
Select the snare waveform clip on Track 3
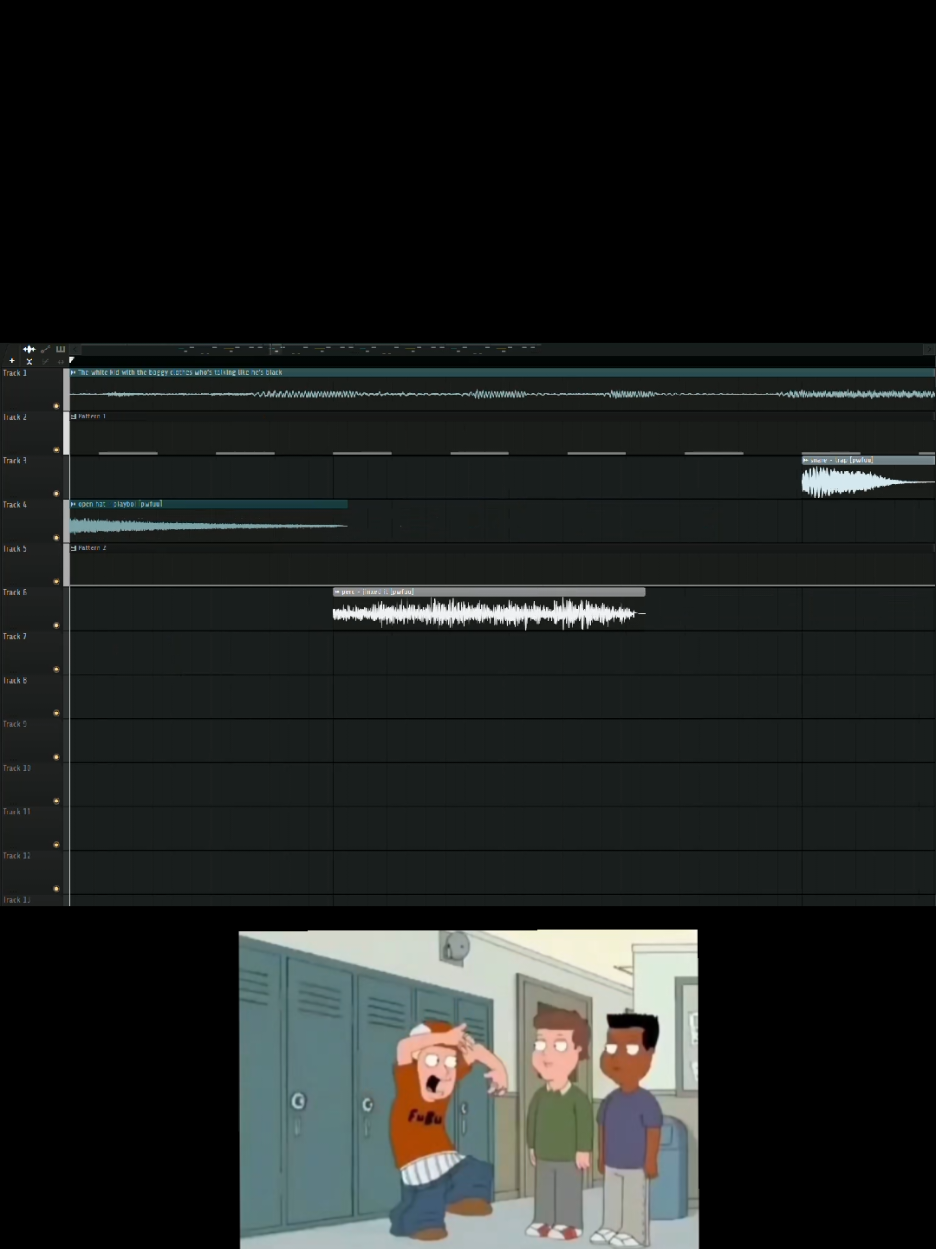(x=868, y=482)
